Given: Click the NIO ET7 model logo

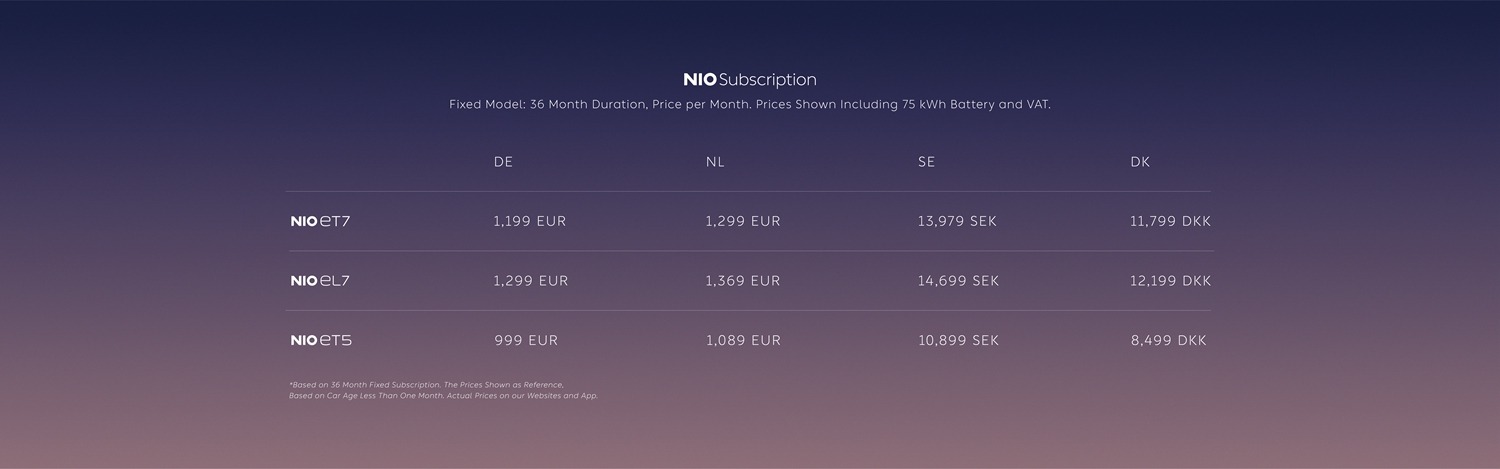Looking at the screenshot, I should 320,221.
